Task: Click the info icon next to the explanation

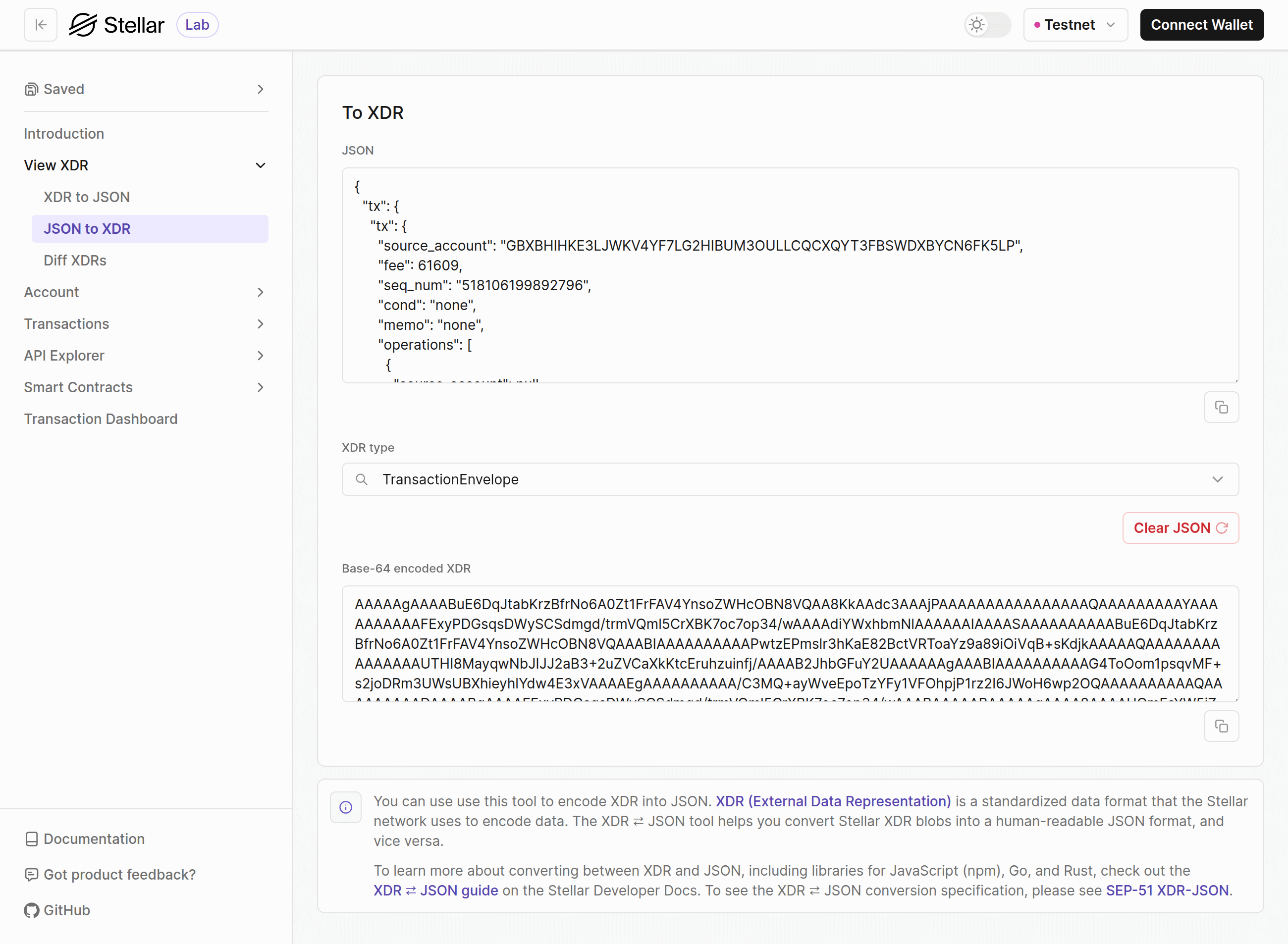Action: [x=346, y=807]
